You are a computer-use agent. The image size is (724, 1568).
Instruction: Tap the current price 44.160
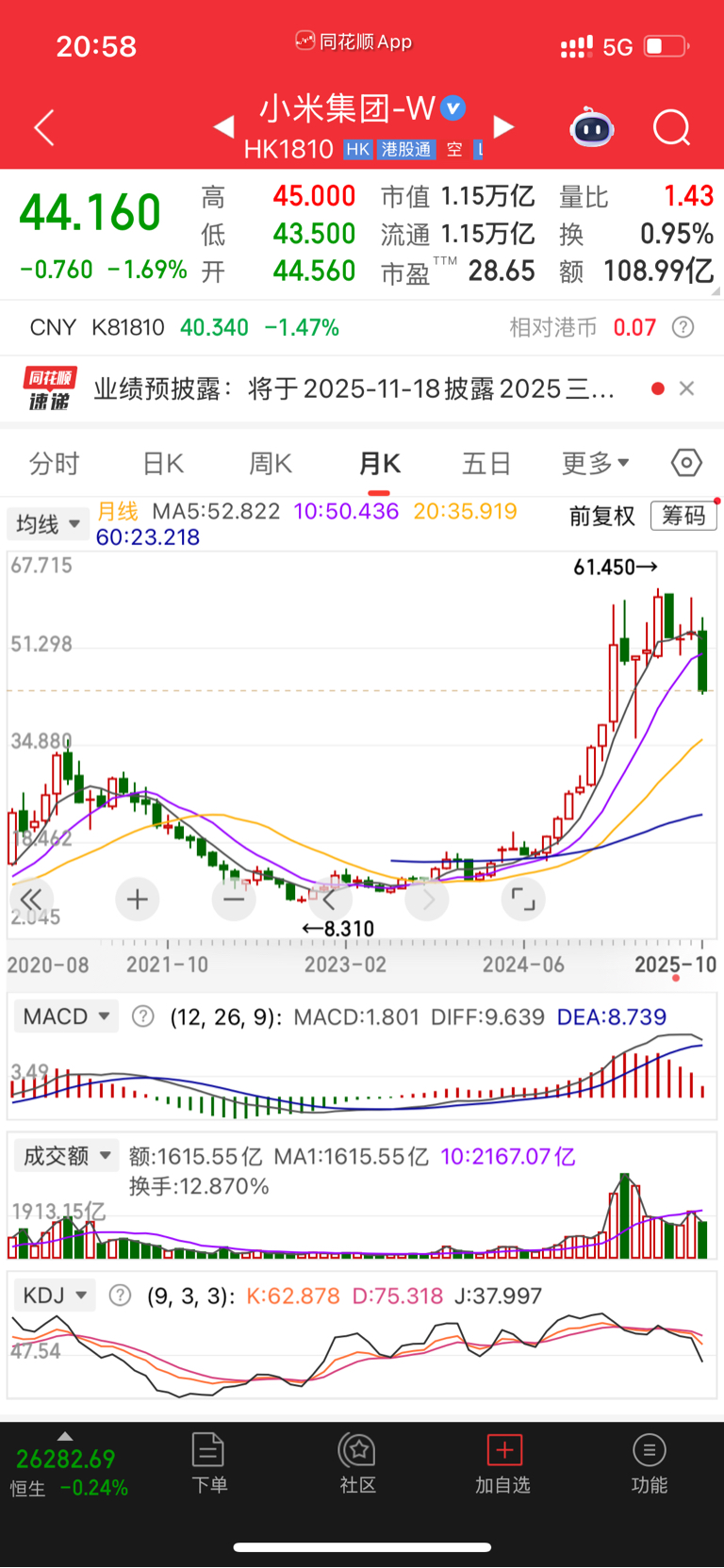click(x=90, y=212)
